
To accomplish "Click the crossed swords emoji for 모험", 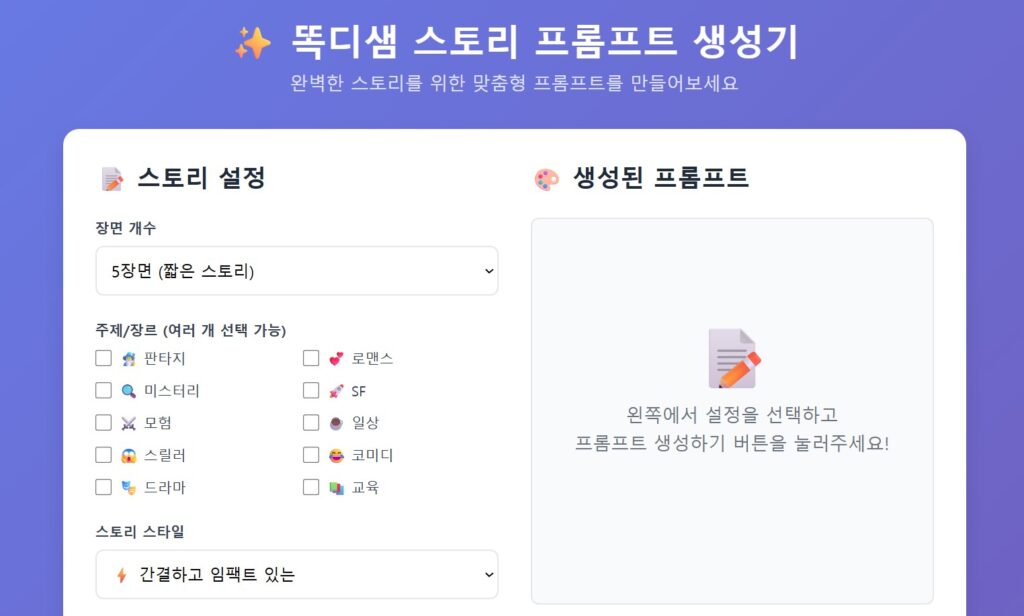I will (x=129, y=423).
